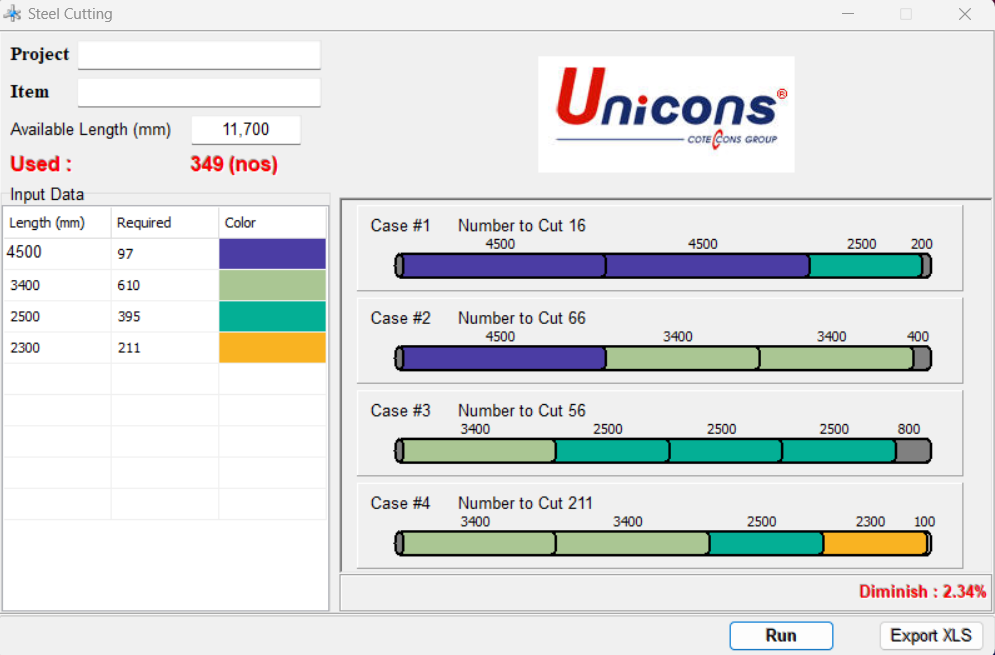Click the Case #3 label
Screen dimensions: 995x655
coord(400,411)
